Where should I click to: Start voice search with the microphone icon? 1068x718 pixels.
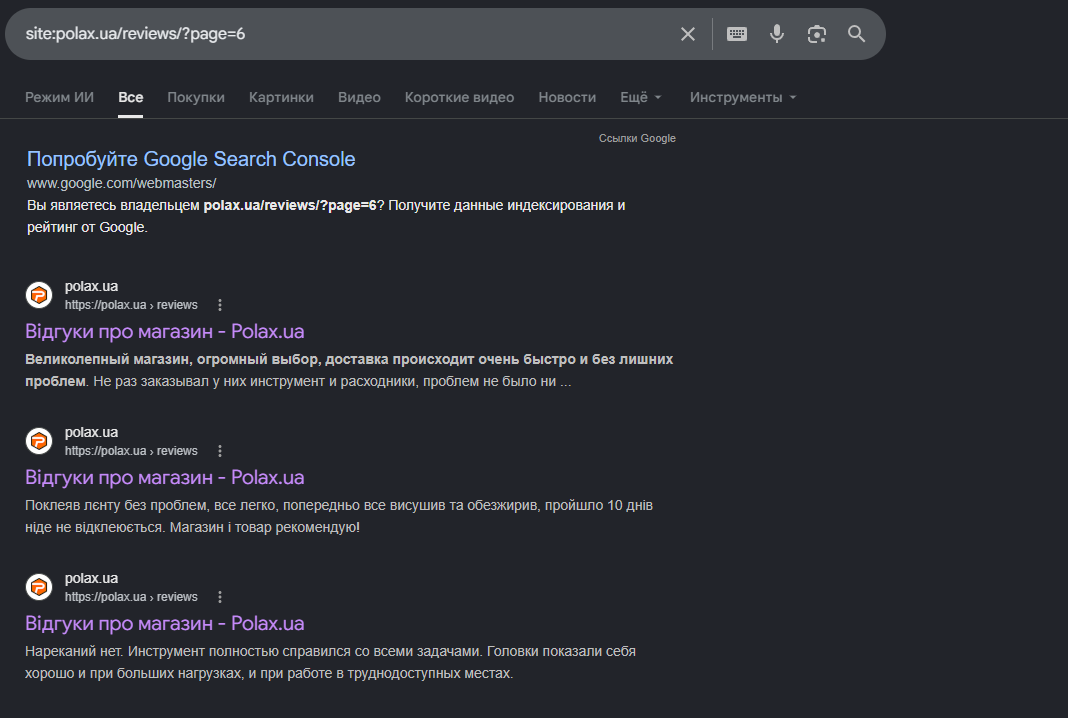pyautogui.click(x=776, y=34)
